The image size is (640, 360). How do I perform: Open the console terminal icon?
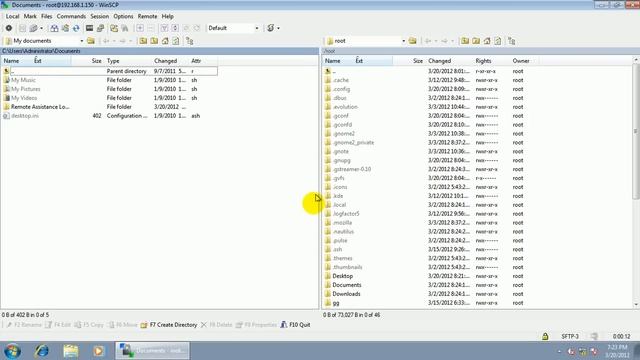[89, 28]
